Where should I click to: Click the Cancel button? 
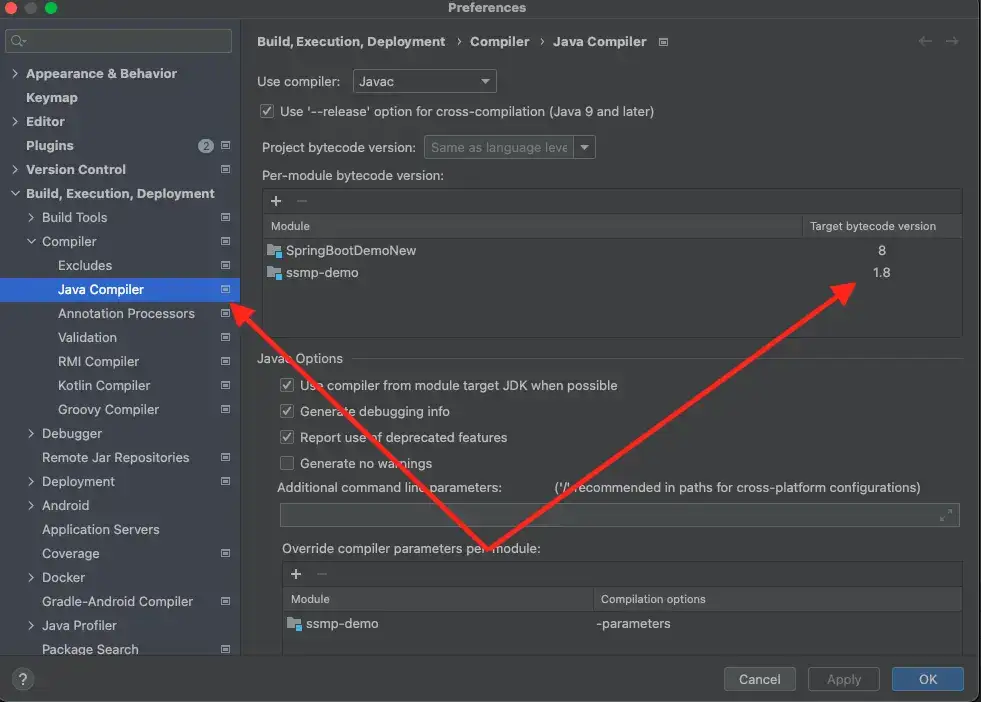(x=759, y=679)
